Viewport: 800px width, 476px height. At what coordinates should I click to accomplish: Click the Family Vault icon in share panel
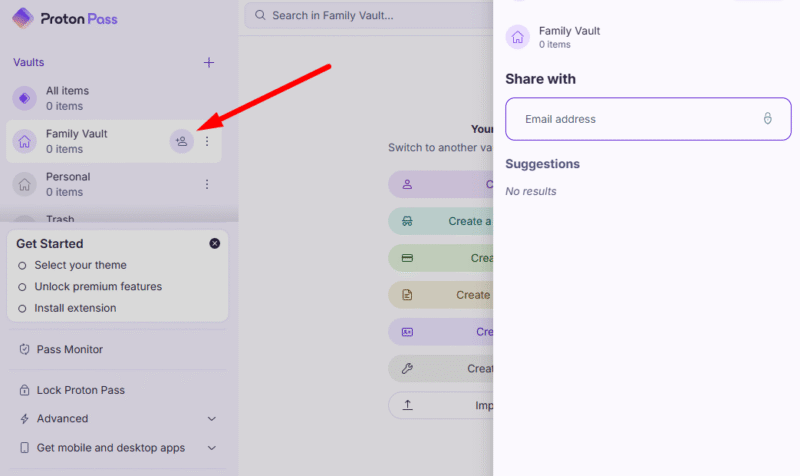coord(517,37)
